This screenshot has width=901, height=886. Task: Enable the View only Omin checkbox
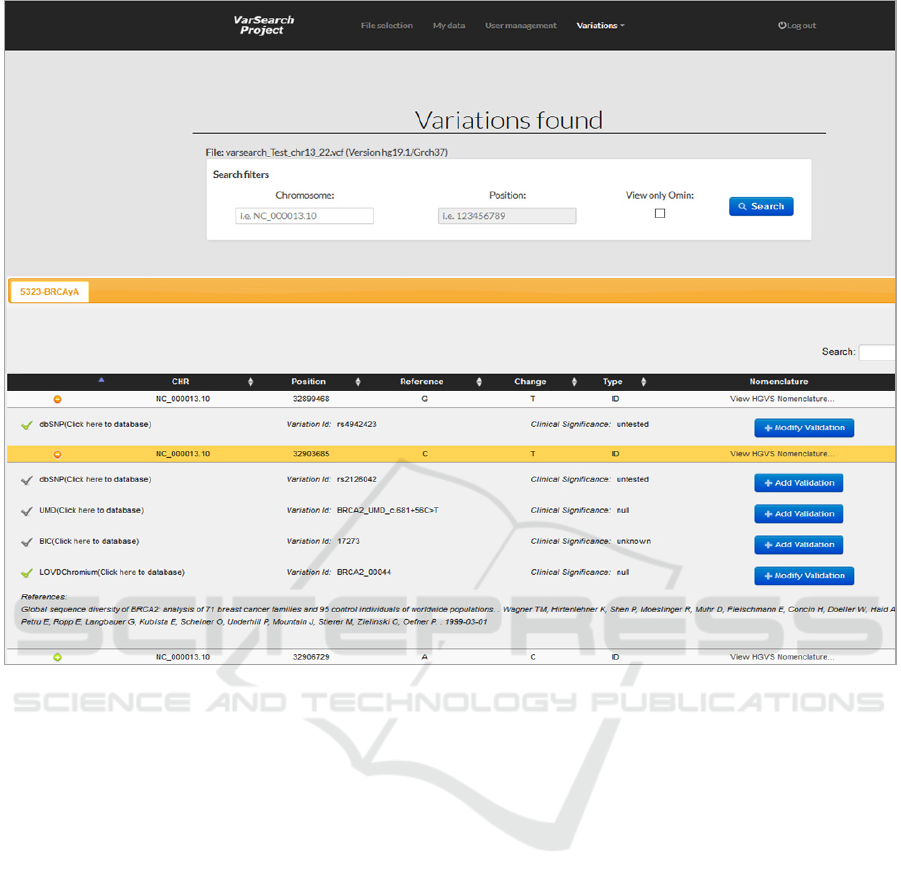pos(660,213)
